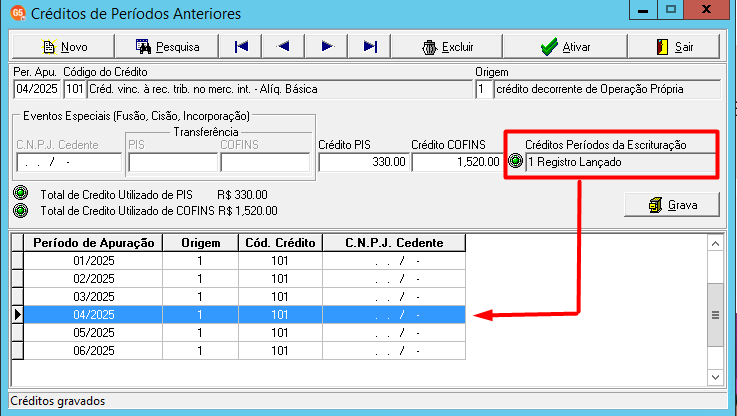Jump to the last record arrow
737x416 pixels.
370,47
